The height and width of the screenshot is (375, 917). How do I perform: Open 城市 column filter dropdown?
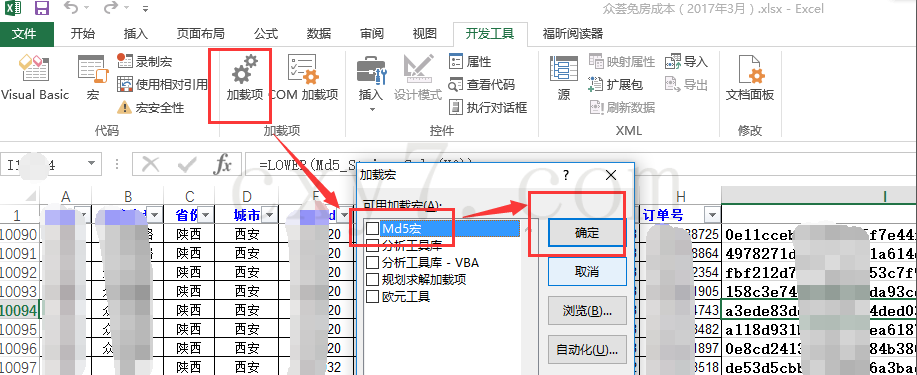(269, 215)
